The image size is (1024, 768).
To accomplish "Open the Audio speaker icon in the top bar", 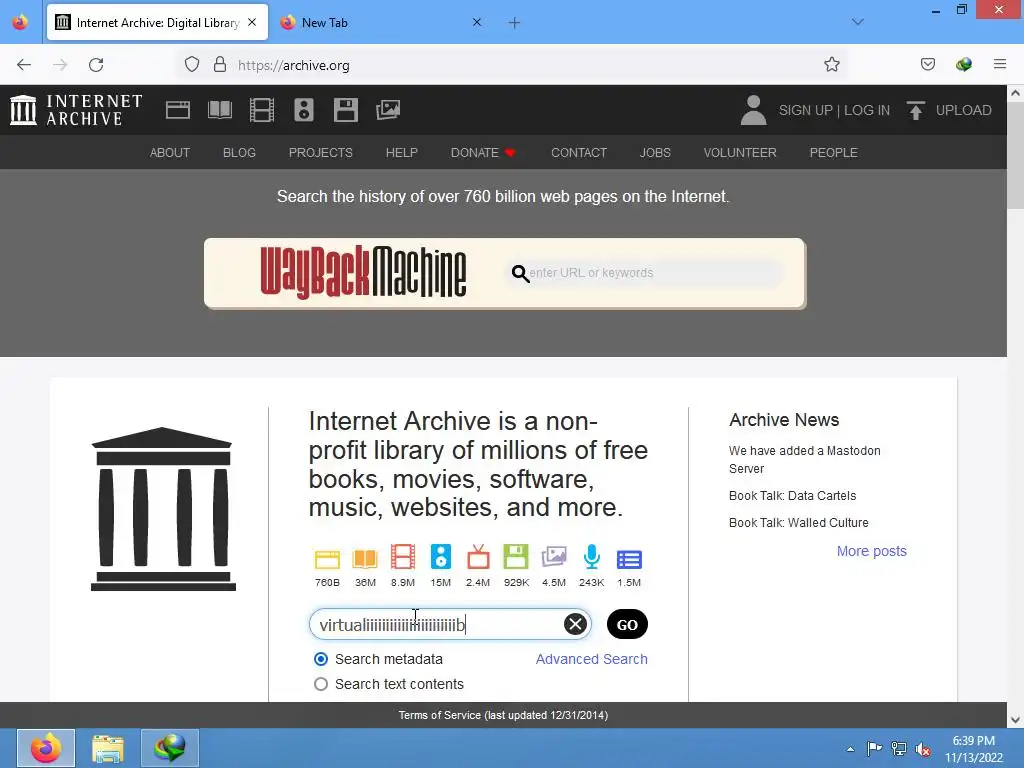I will click(304, 110).
